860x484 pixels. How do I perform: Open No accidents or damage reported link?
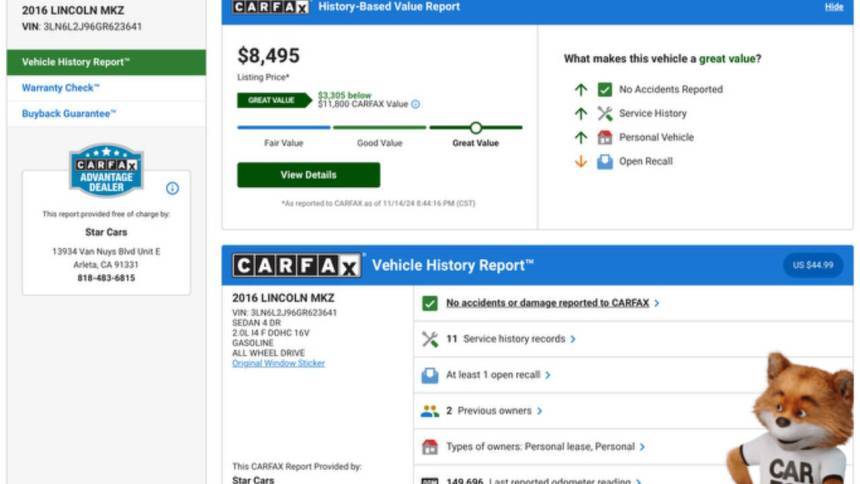point(547,303)
